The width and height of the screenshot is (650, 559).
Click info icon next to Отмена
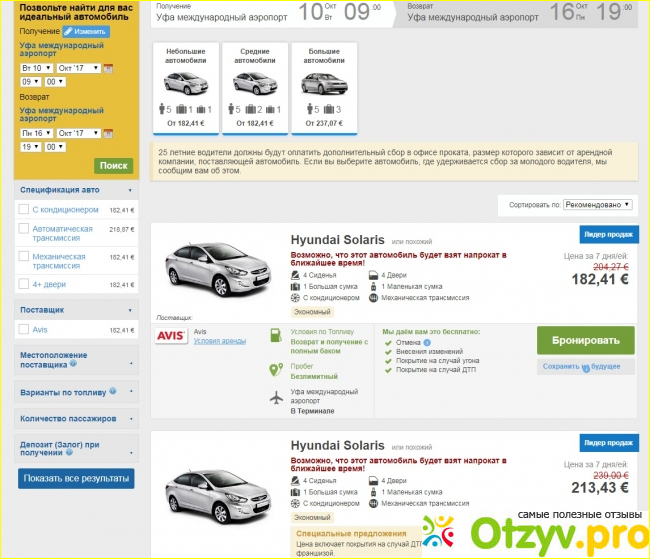428,343
